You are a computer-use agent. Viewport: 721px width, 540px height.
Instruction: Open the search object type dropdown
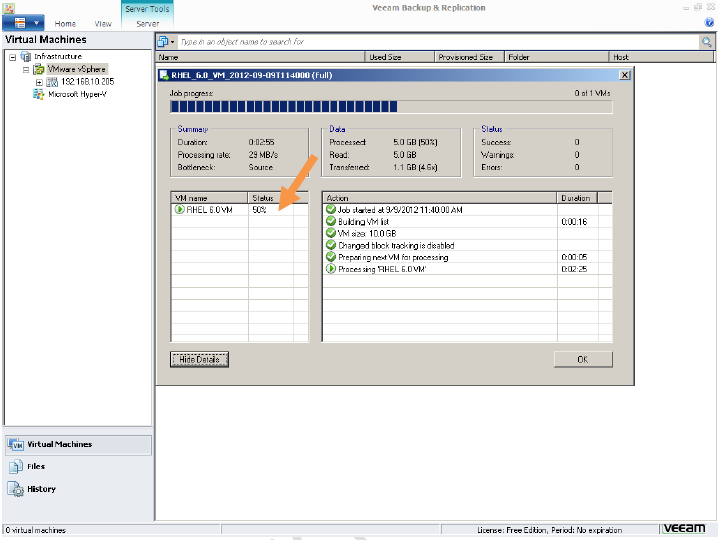(167, 42)
